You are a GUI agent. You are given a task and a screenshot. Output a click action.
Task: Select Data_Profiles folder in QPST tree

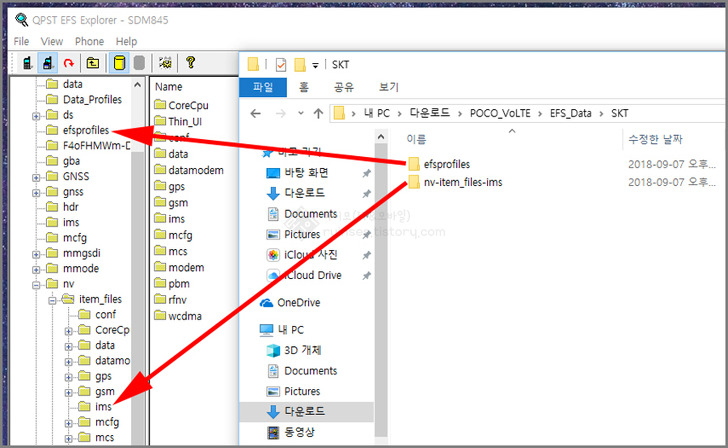[92, 99]
